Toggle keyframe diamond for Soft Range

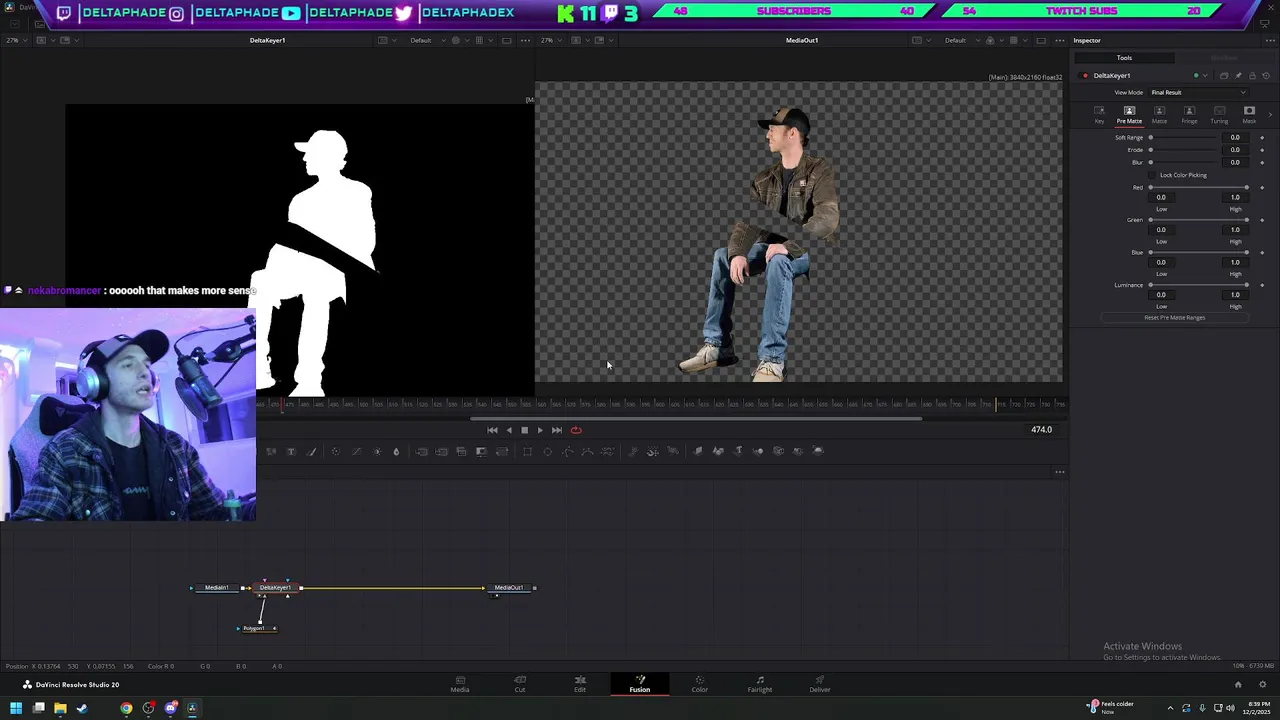point(1262,138)
